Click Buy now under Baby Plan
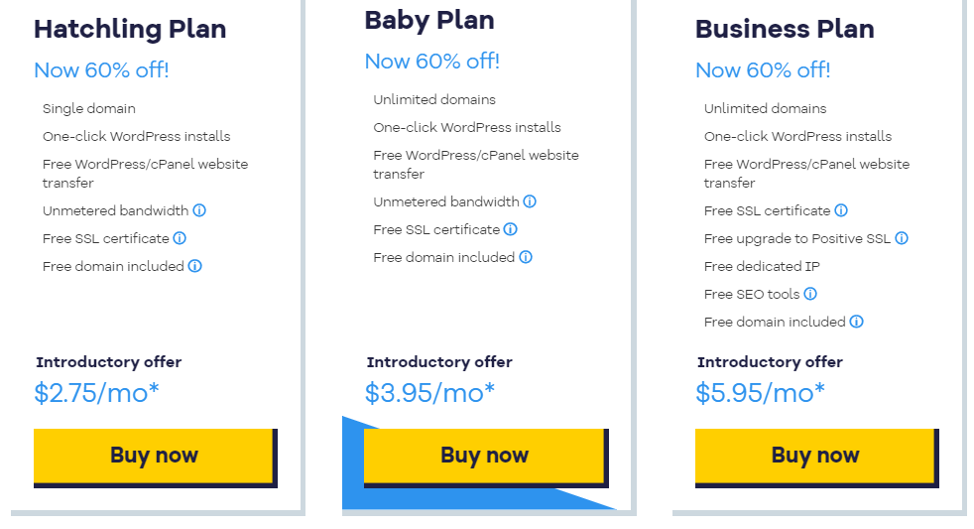974x529 pixels. click(x=486, y=458)
